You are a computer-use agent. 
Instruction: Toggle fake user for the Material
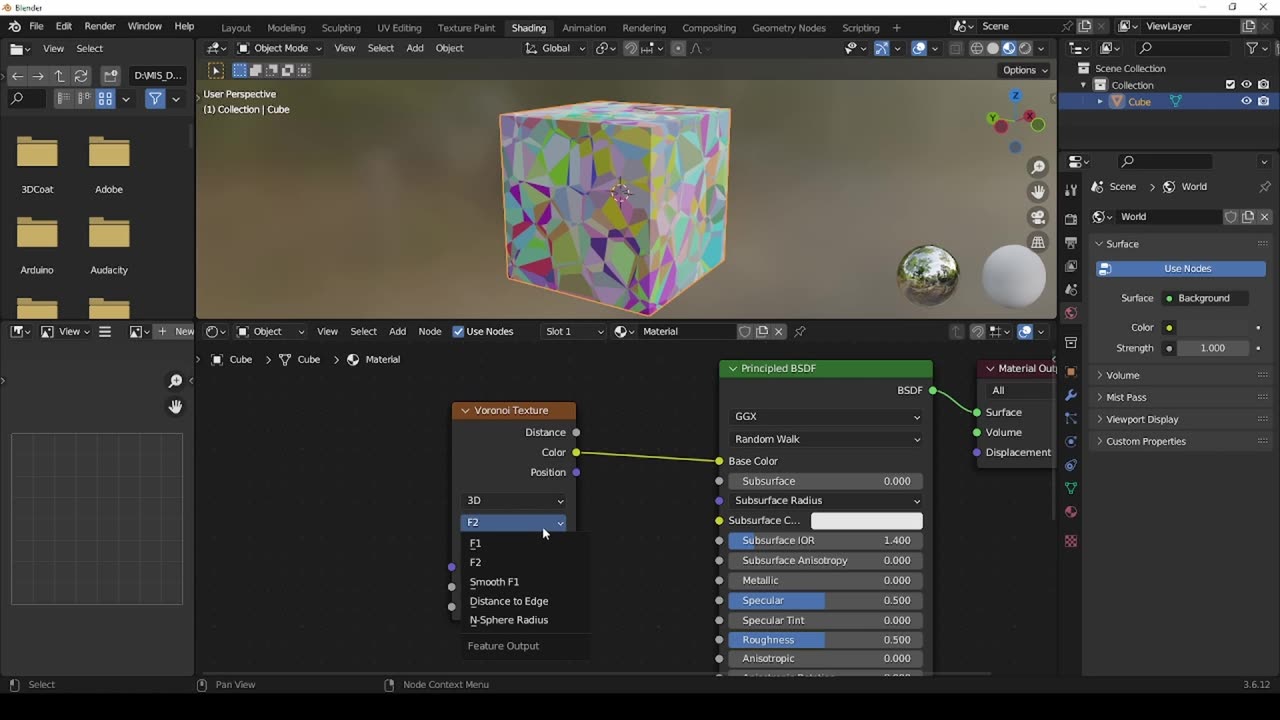[x=745, y=332]
